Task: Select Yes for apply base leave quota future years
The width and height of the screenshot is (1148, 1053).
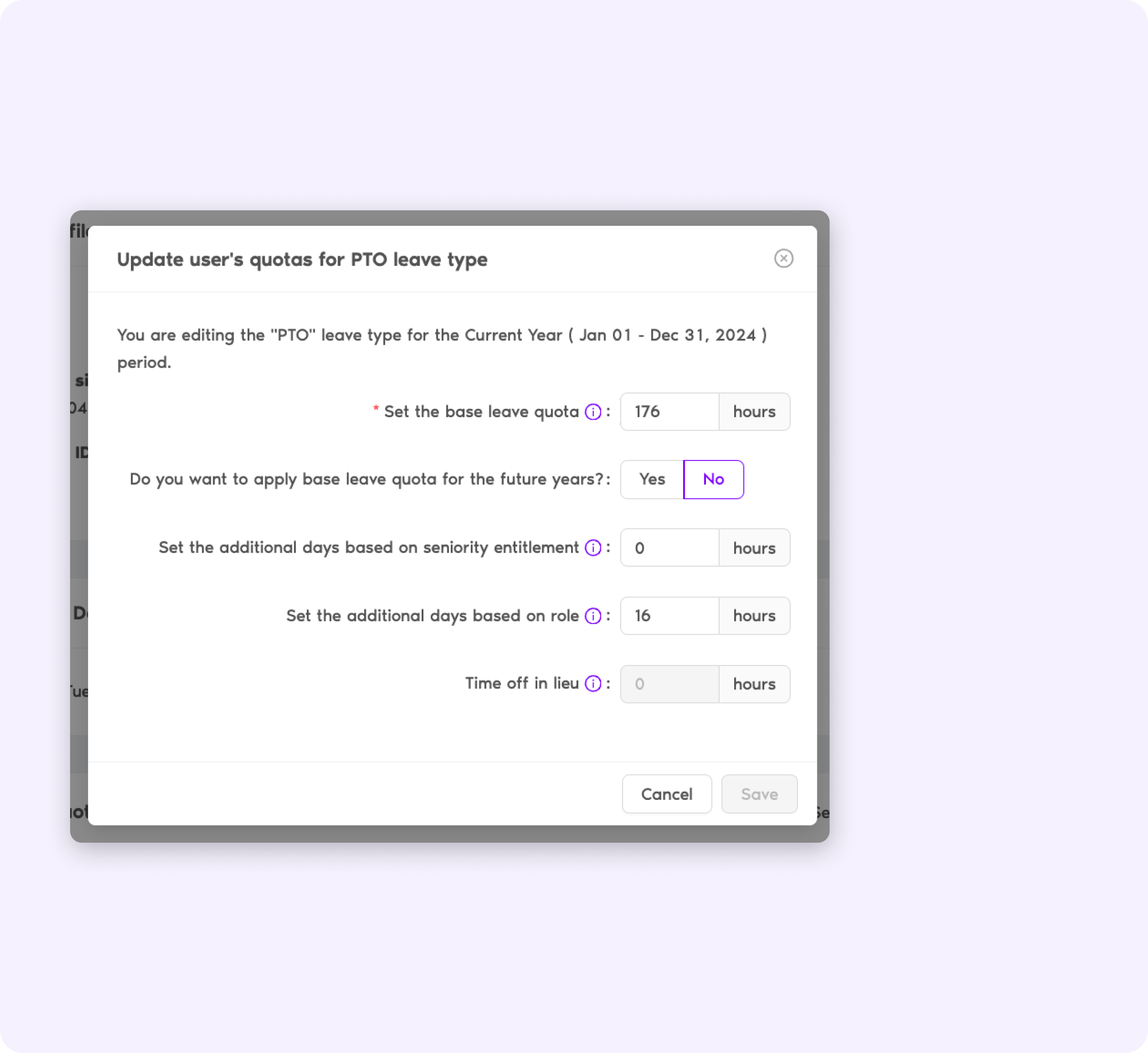Action: (652, 479)
